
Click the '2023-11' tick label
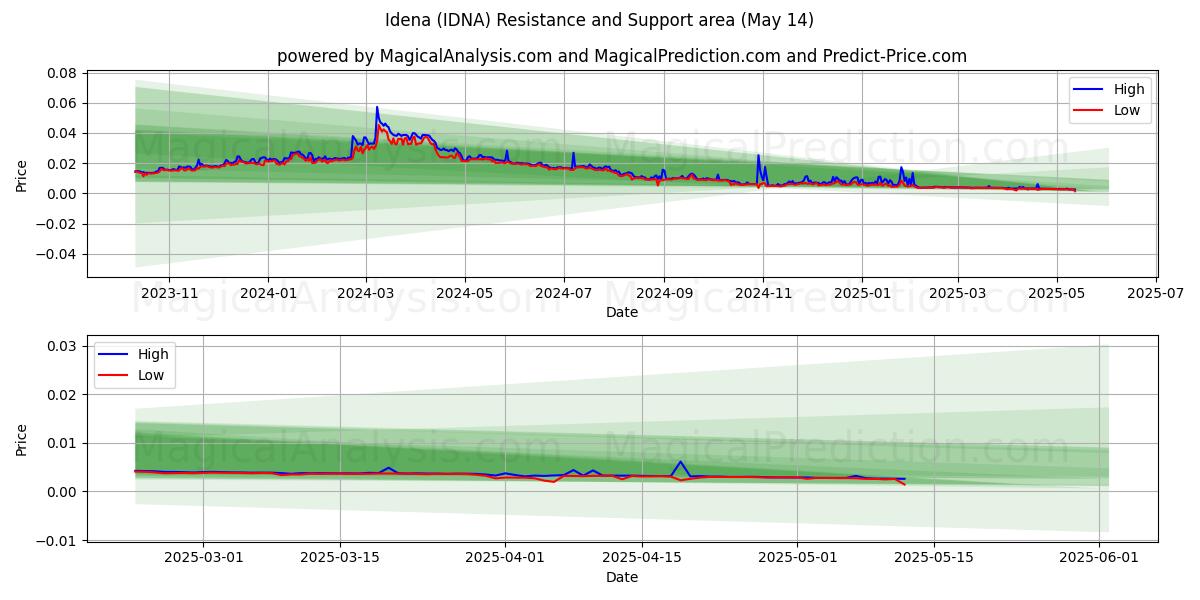[x=169, y=293]
